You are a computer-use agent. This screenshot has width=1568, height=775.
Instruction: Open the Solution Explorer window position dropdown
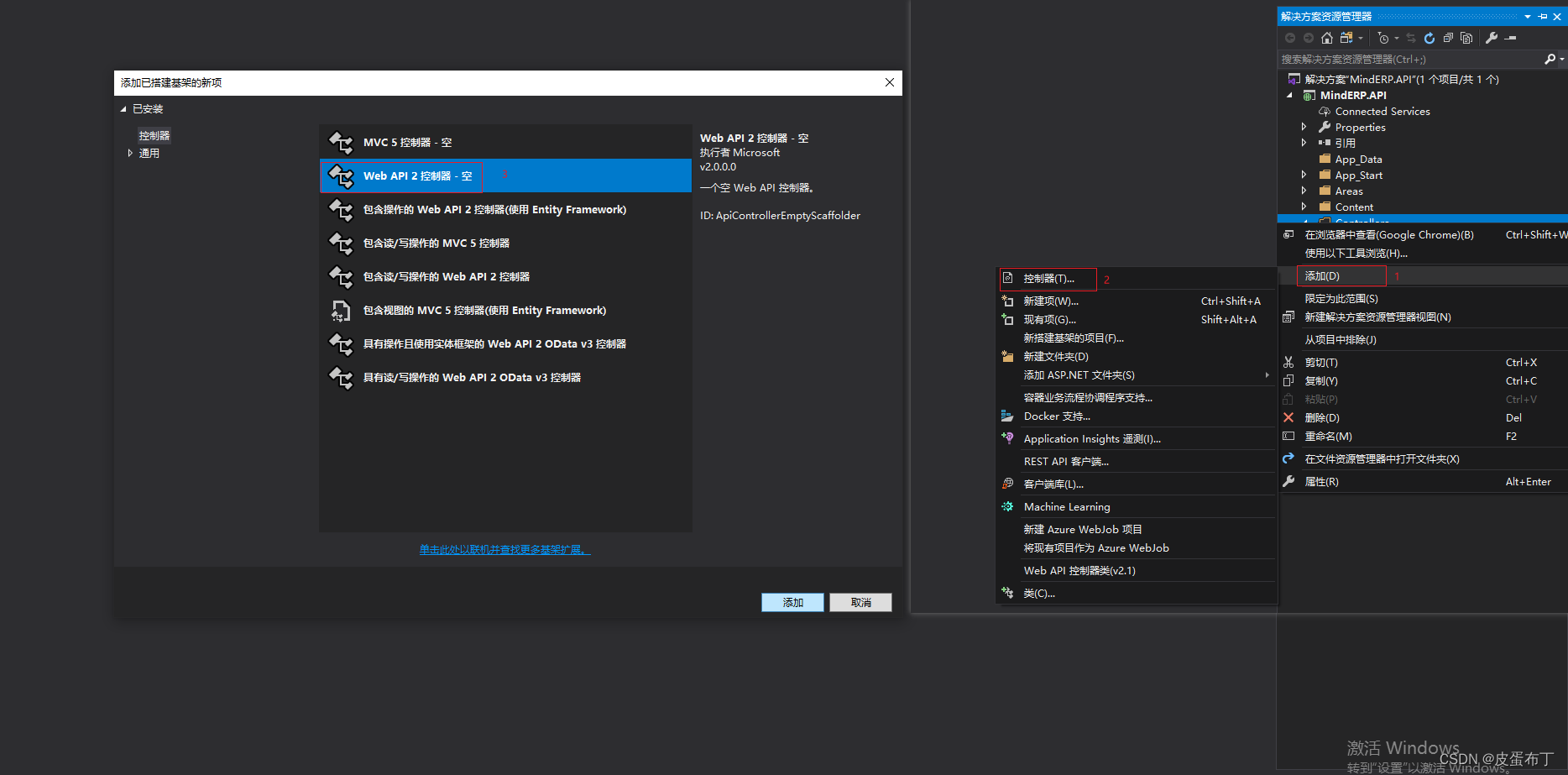(1528, 16)
